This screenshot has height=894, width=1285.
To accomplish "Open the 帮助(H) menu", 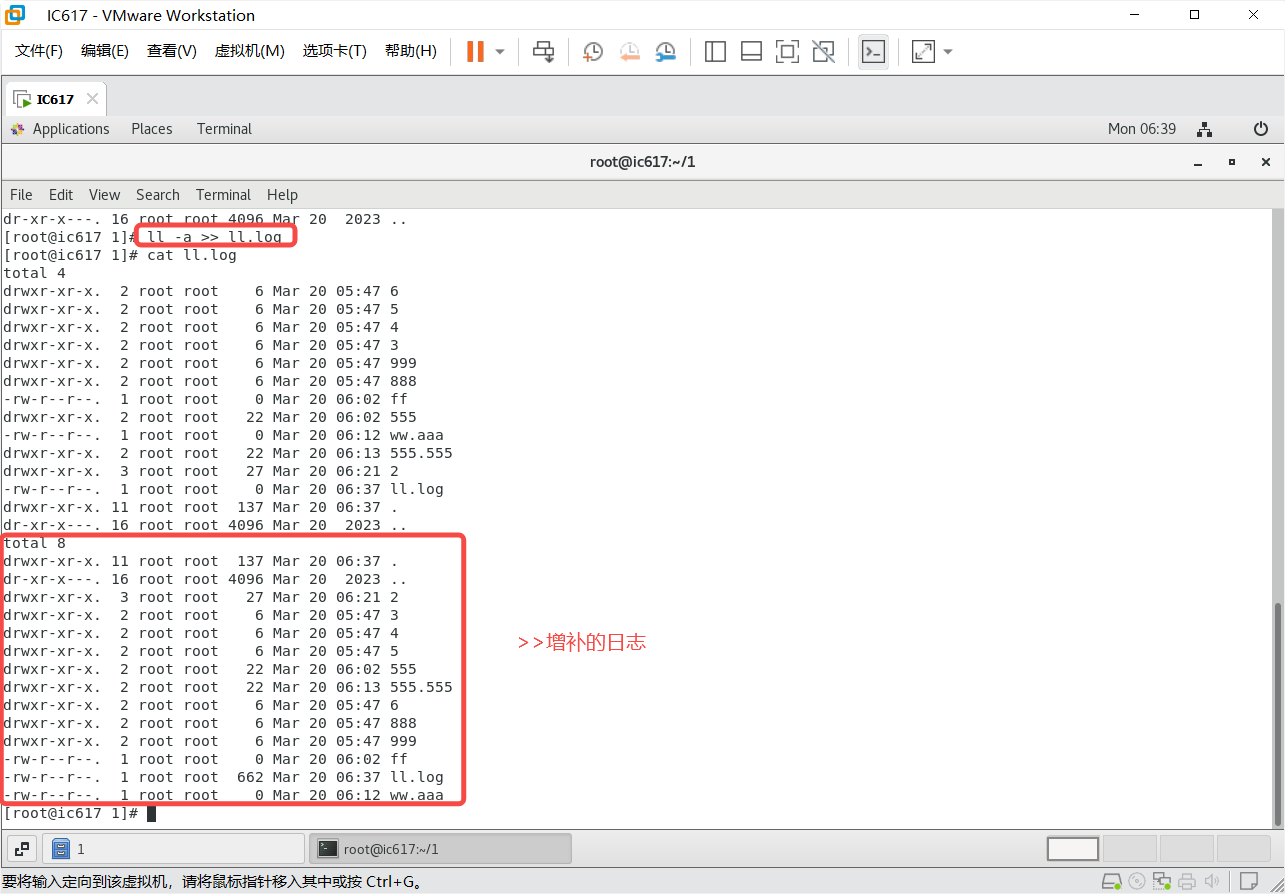I will (411, 51).
